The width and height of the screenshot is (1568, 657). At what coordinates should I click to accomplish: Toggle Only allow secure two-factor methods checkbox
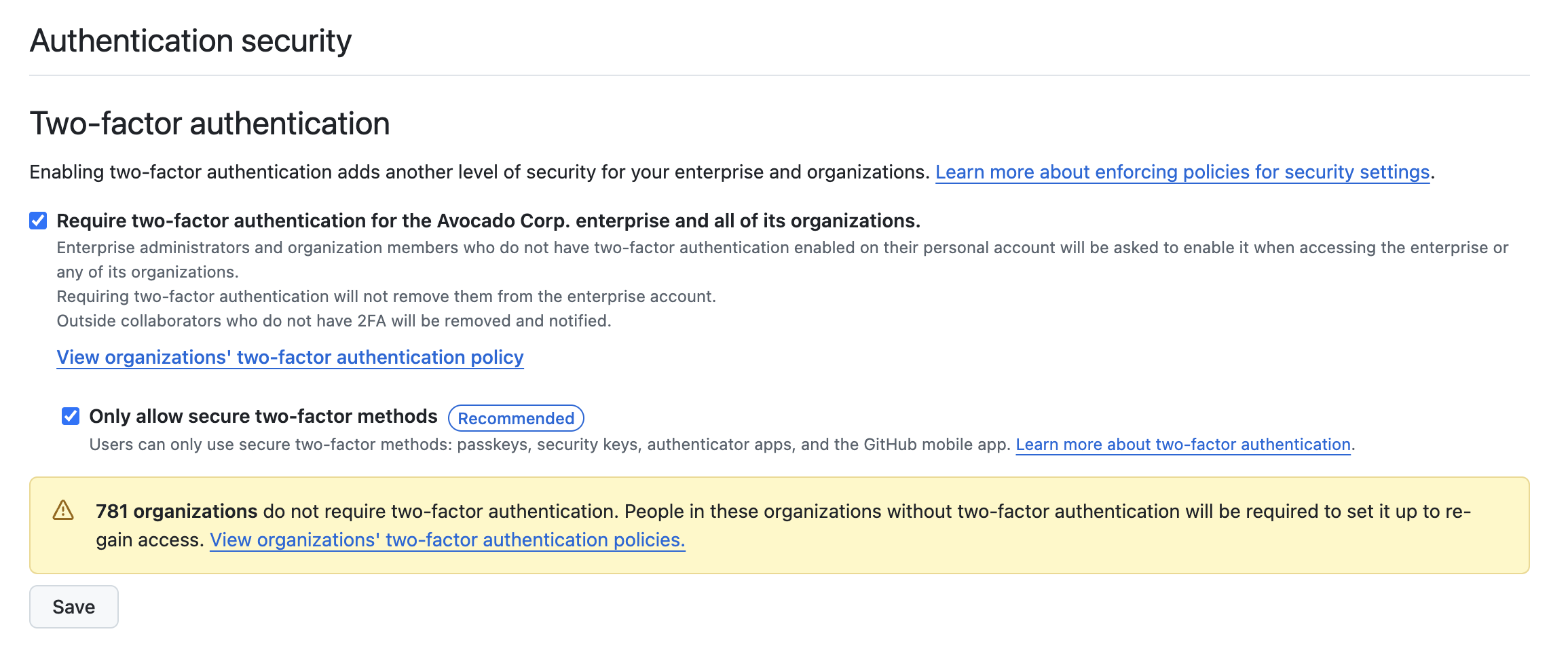[x=71, y=416]
